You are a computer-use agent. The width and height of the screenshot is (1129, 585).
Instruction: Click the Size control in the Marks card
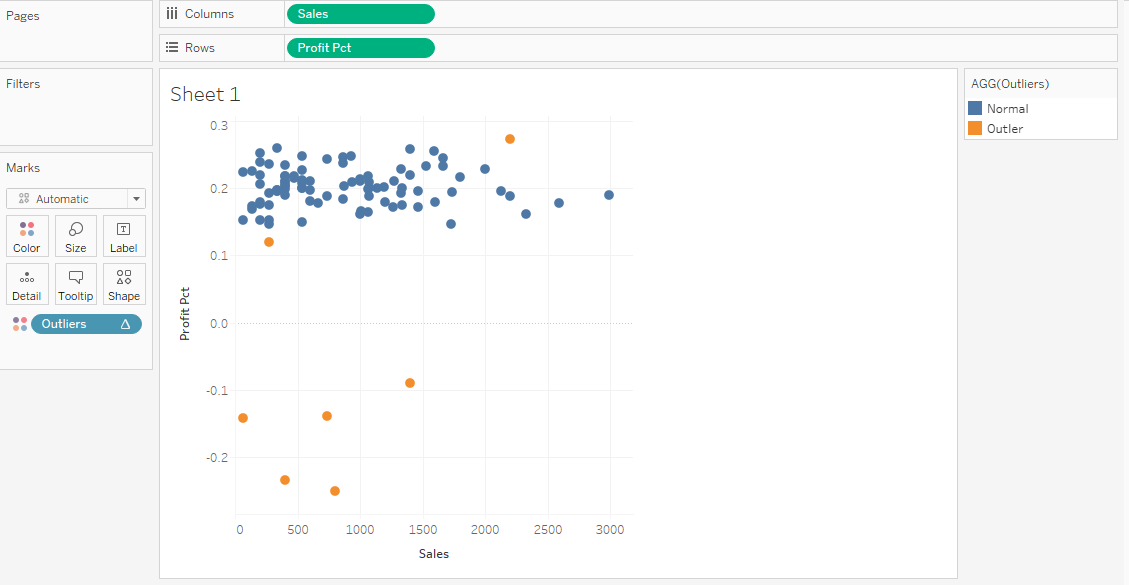click(75, 236)
